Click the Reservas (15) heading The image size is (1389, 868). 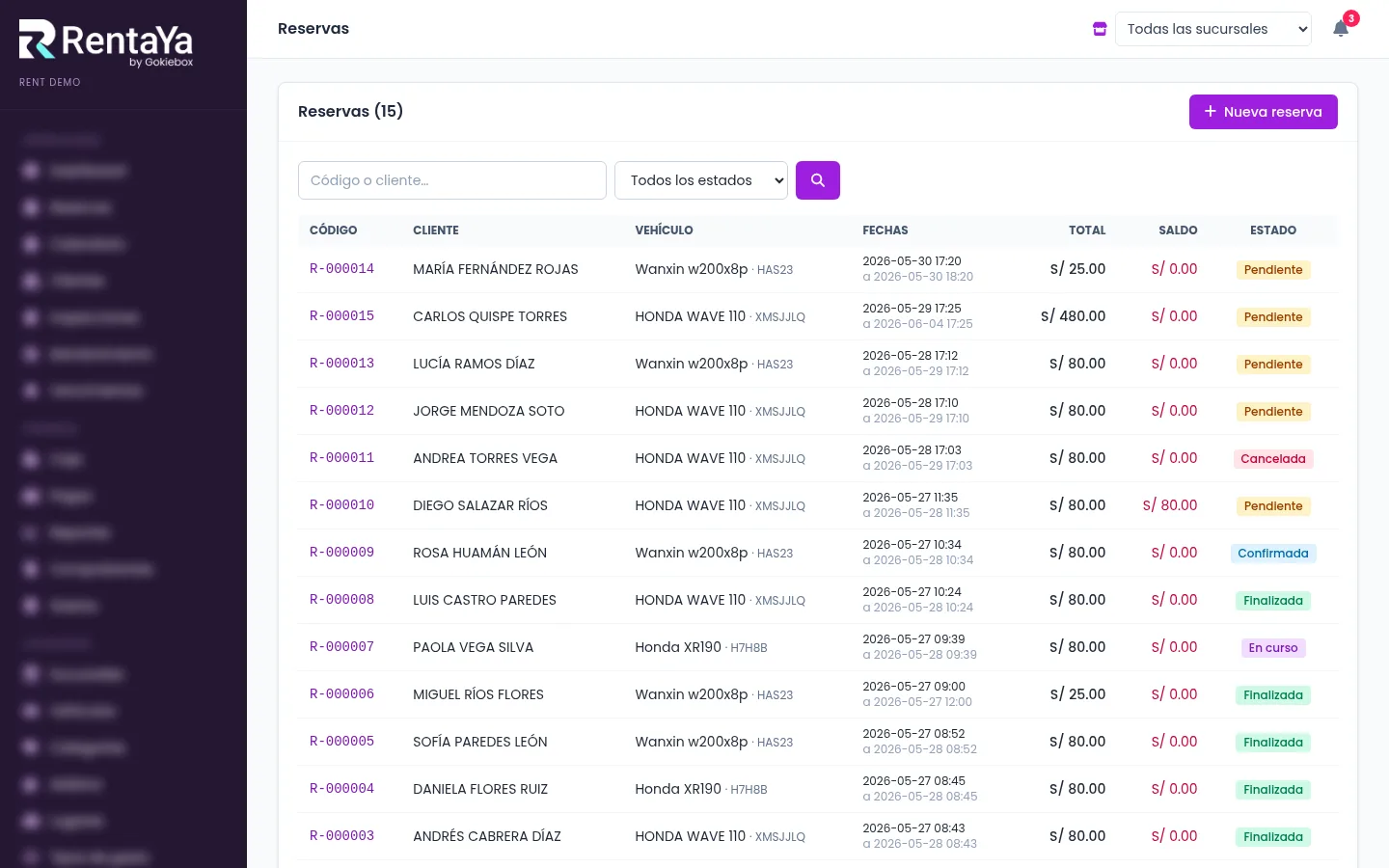point(350,112)
